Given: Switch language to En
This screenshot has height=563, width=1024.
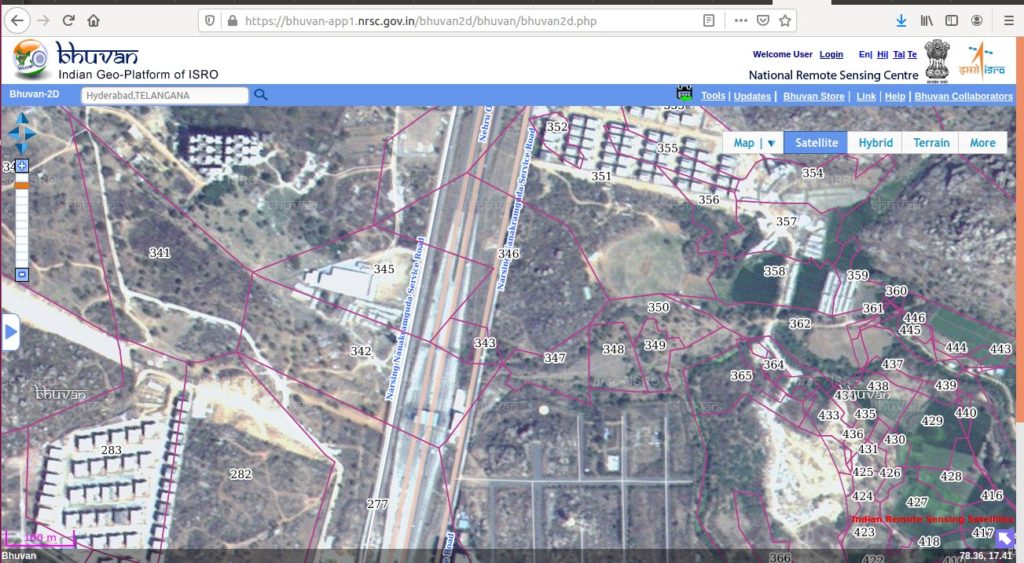Looking at the screenshot, I should point(864,54).
